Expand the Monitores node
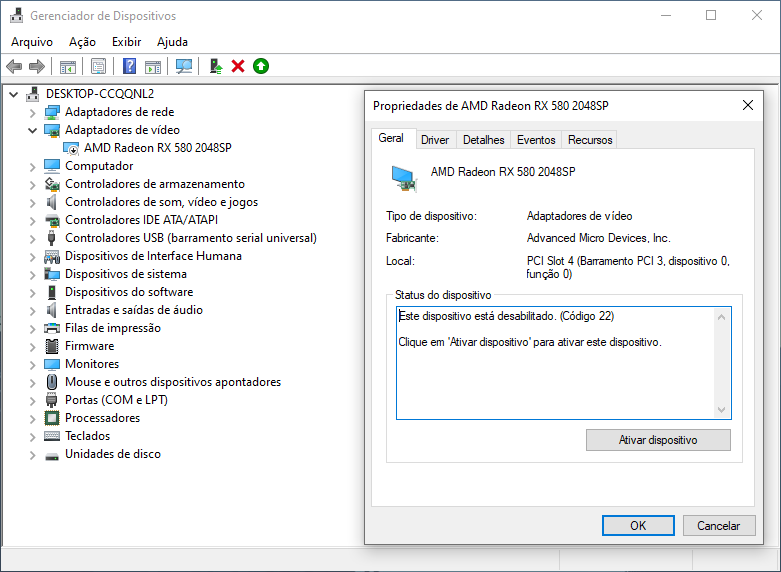781x572 pixels. (x=32, y=365)
